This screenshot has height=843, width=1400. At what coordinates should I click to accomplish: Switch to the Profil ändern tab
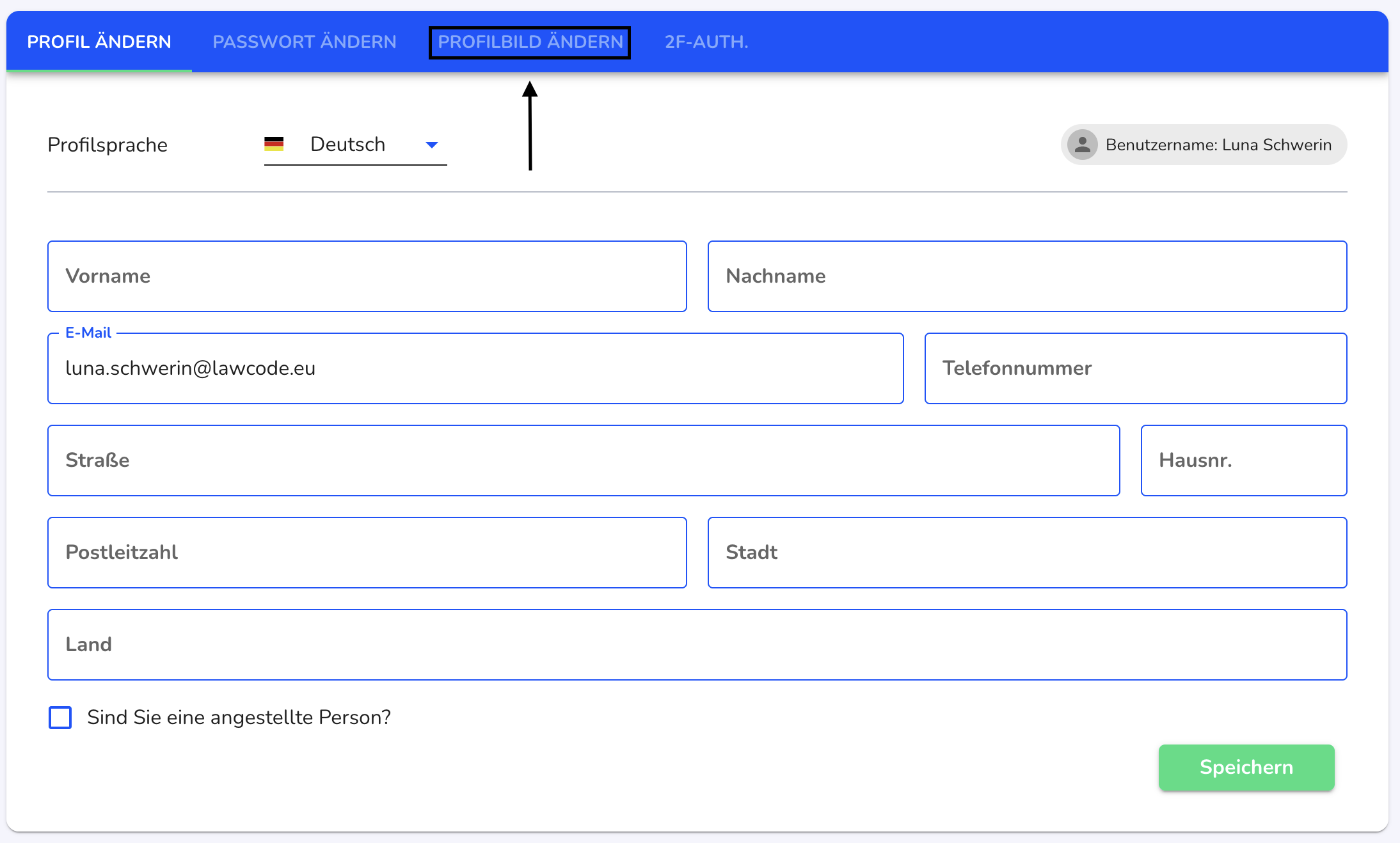[99, 42]
